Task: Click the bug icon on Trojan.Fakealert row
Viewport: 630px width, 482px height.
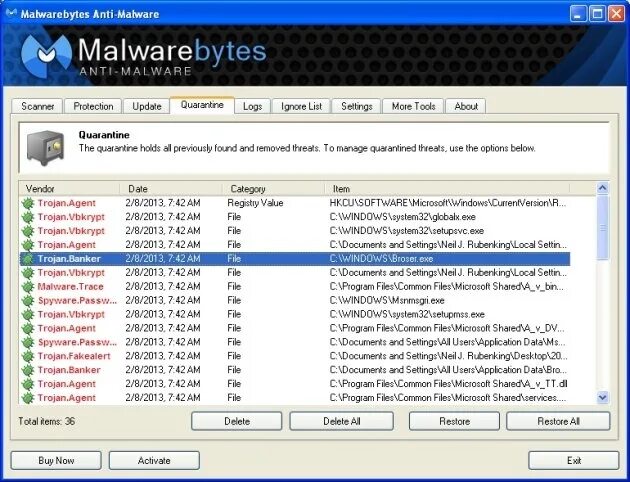Action: click(x=28, y=356)
